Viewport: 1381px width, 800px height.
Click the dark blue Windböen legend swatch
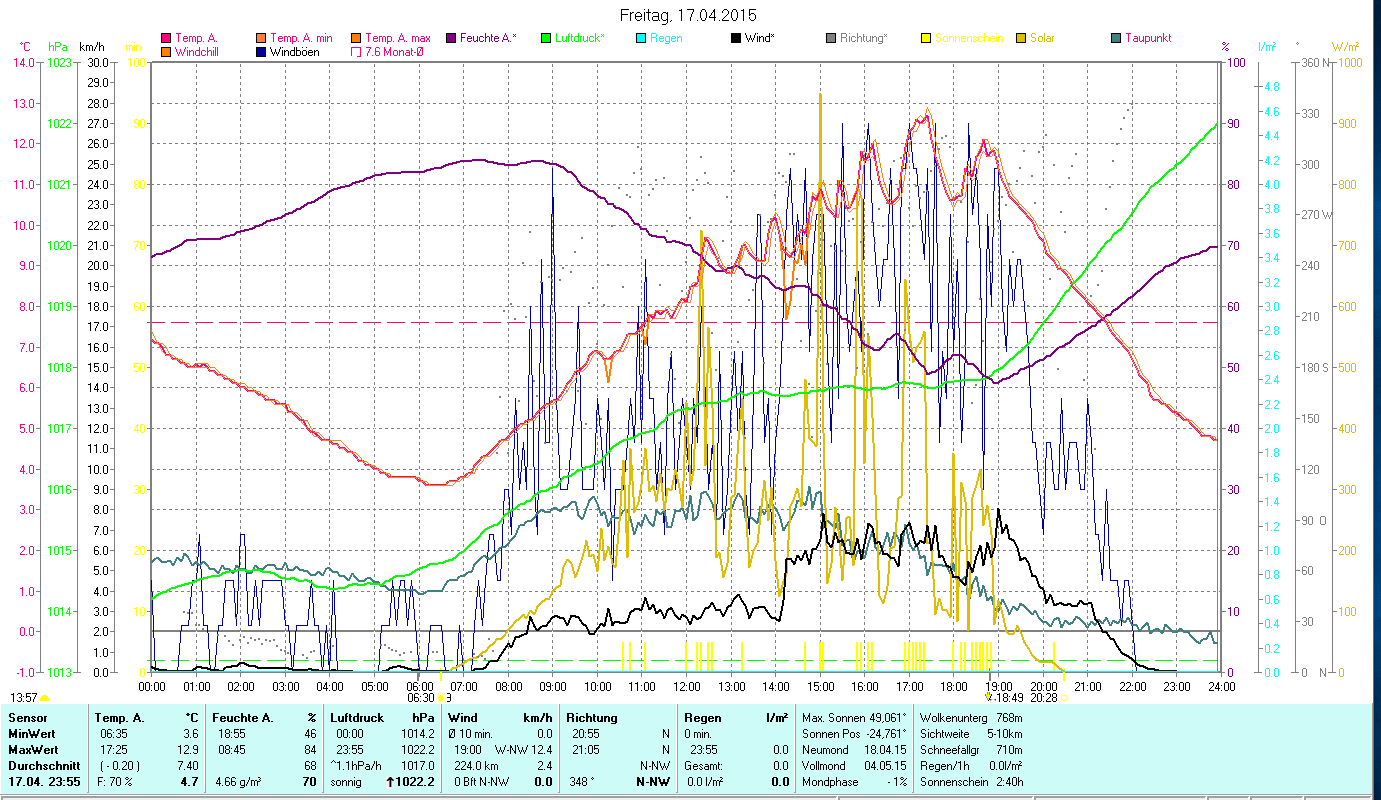(x=262, y=51)
